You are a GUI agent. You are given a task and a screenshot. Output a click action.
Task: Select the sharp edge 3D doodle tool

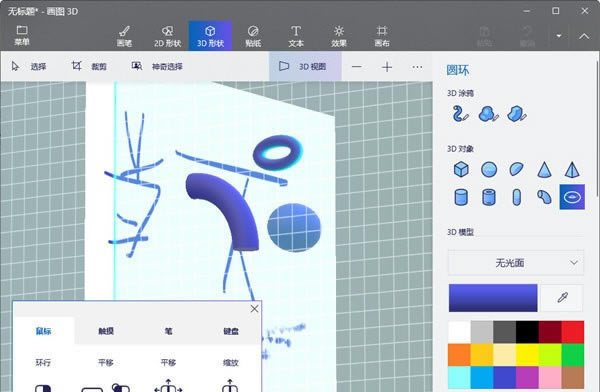(517, 114)
